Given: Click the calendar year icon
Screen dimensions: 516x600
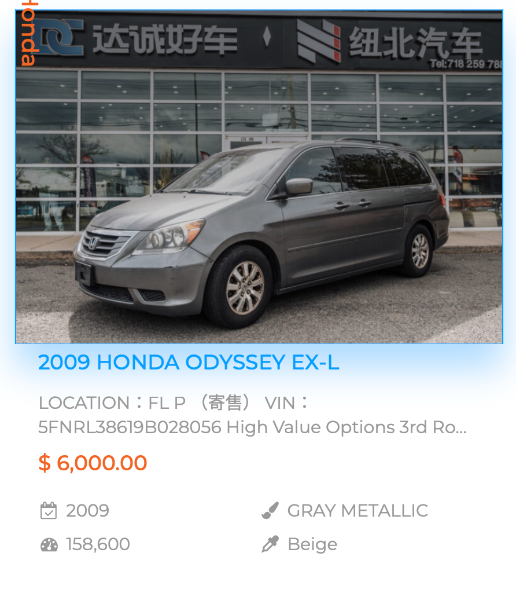Looking at the screenshot, I should coord(49,511).
